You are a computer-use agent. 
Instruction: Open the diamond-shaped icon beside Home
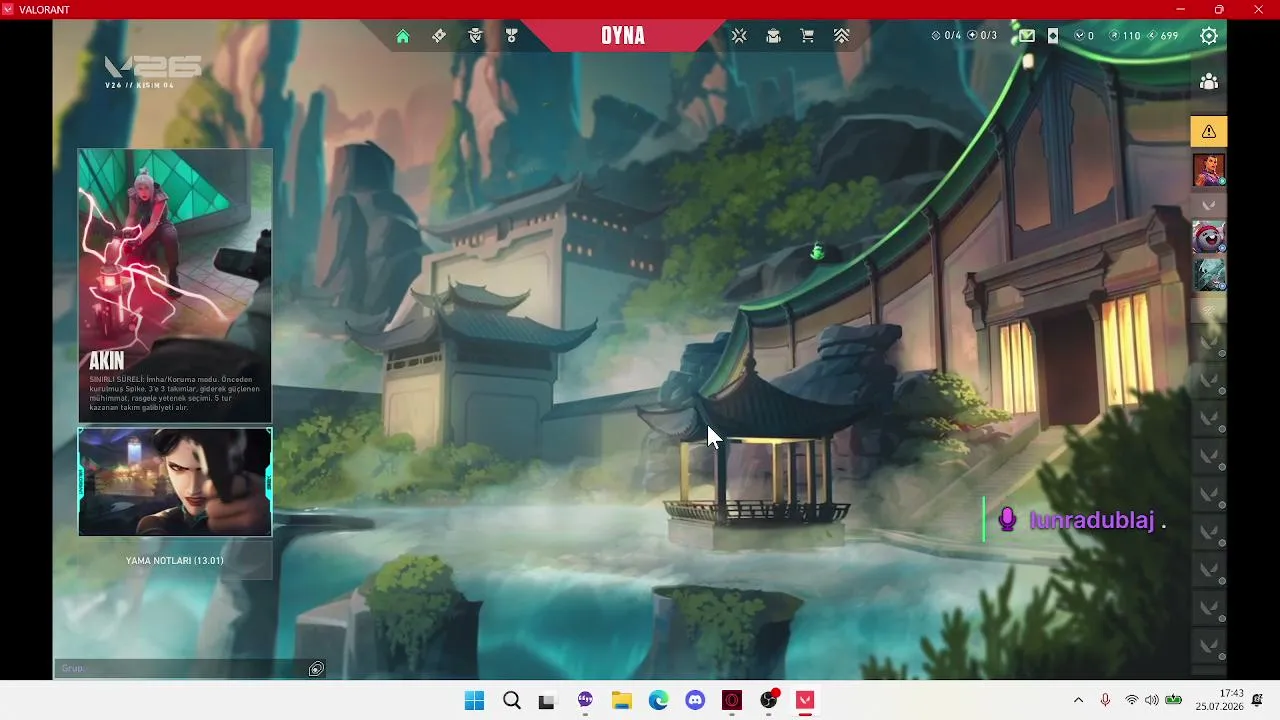tap(439, 36)
